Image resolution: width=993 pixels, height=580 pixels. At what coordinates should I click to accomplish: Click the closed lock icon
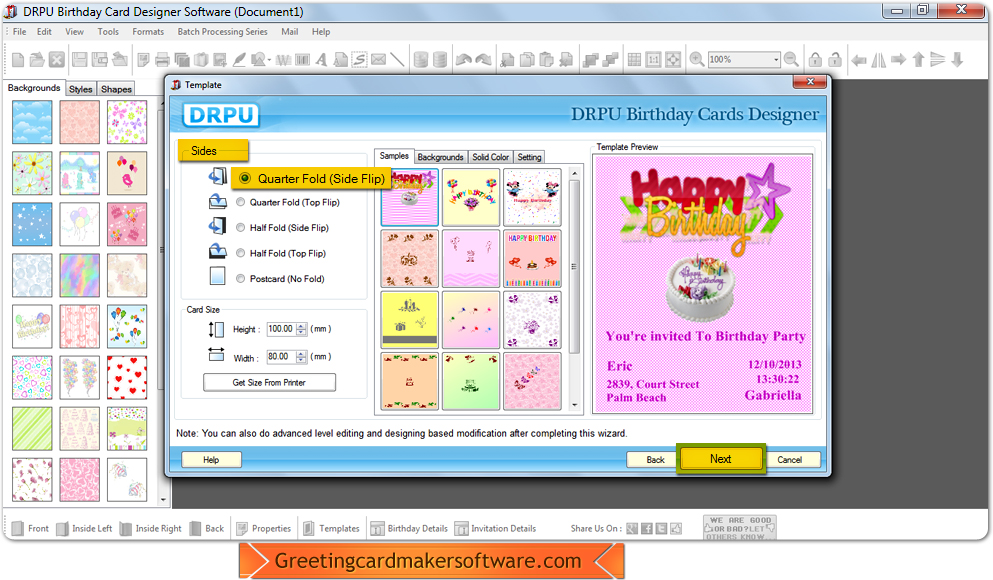coord(816,60)
